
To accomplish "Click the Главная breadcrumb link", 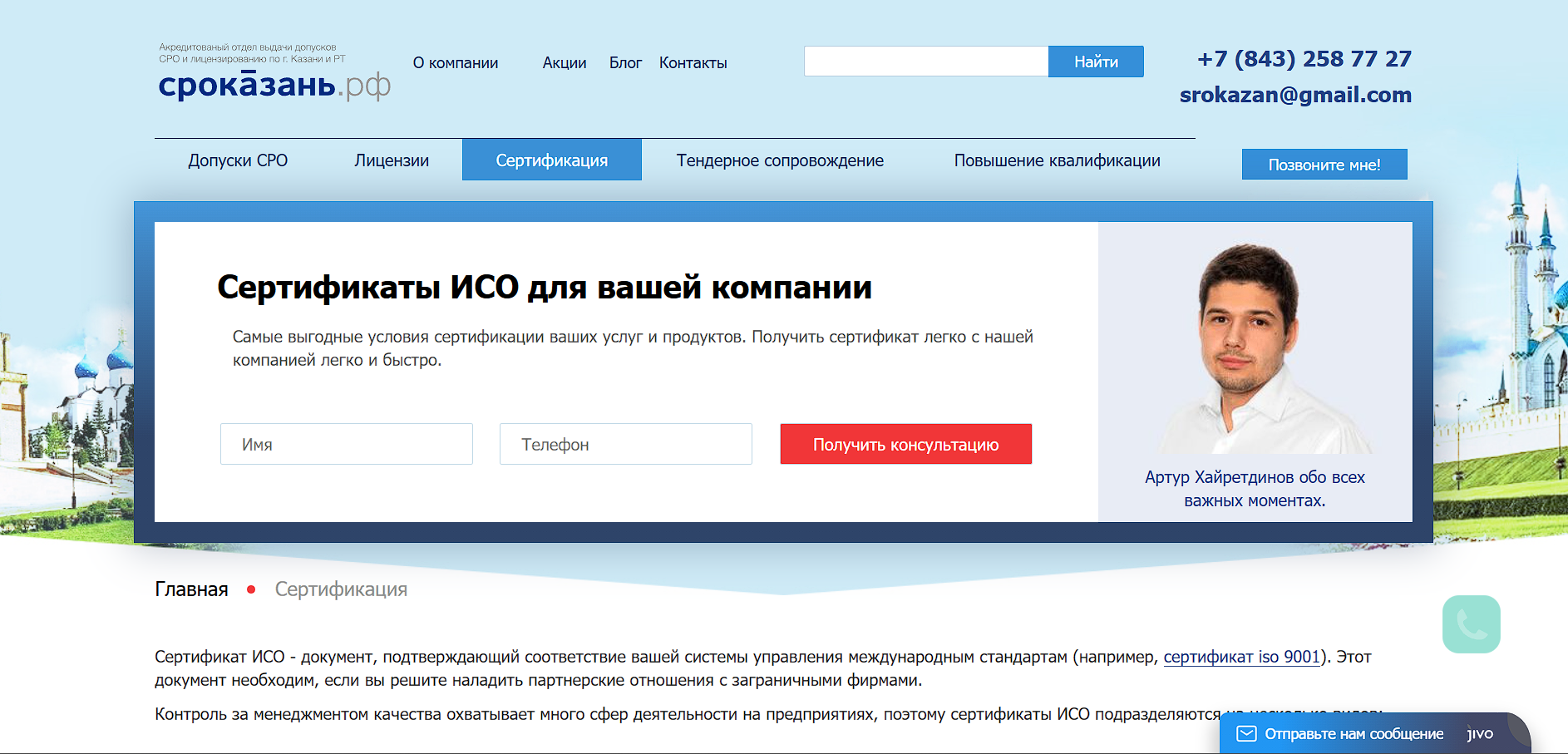I will (191, 589).
